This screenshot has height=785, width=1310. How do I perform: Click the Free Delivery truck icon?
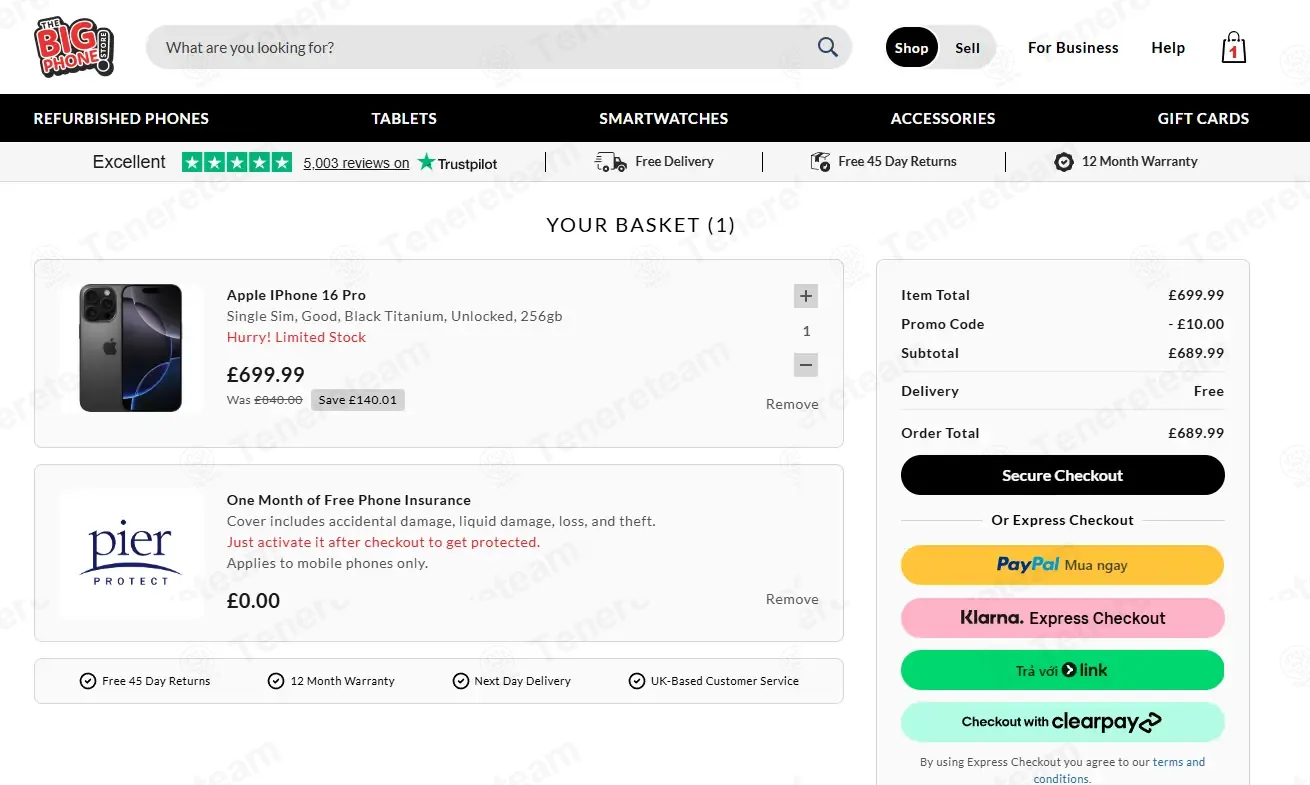point(610,162)
